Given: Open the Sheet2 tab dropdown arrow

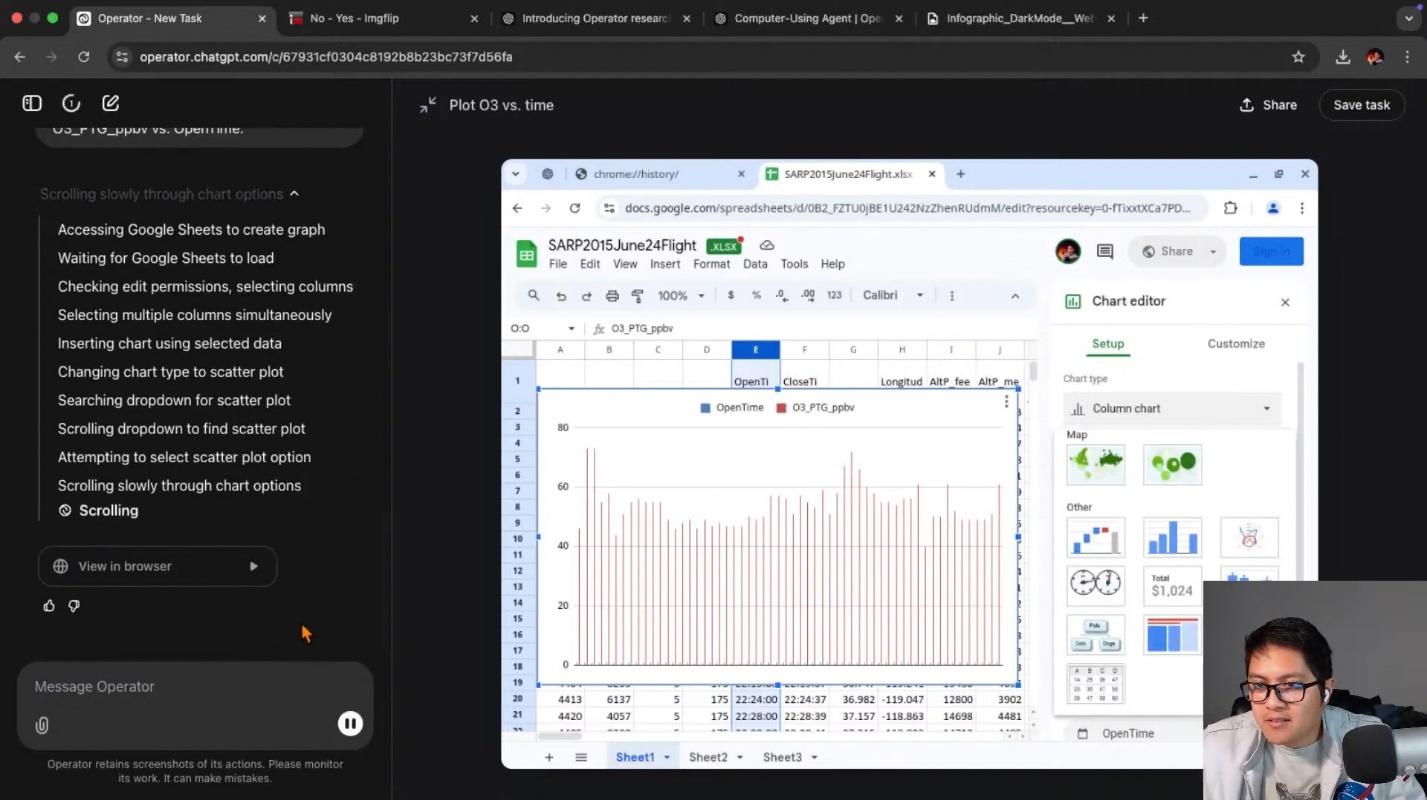Looking at the screenshot, I should click(740, 757).
